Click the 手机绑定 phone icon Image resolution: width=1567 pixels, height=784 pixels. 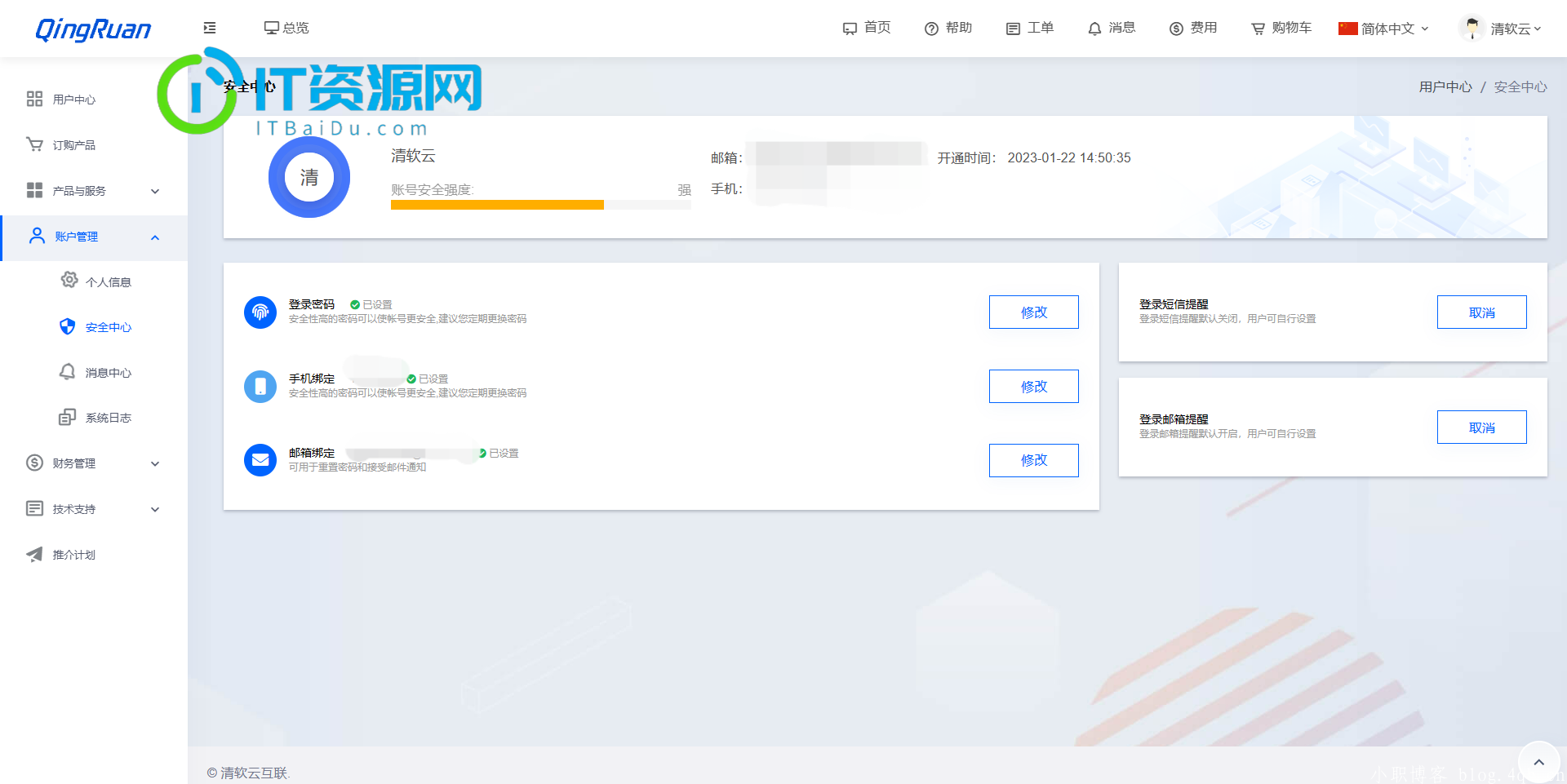[x=260, y=386]
